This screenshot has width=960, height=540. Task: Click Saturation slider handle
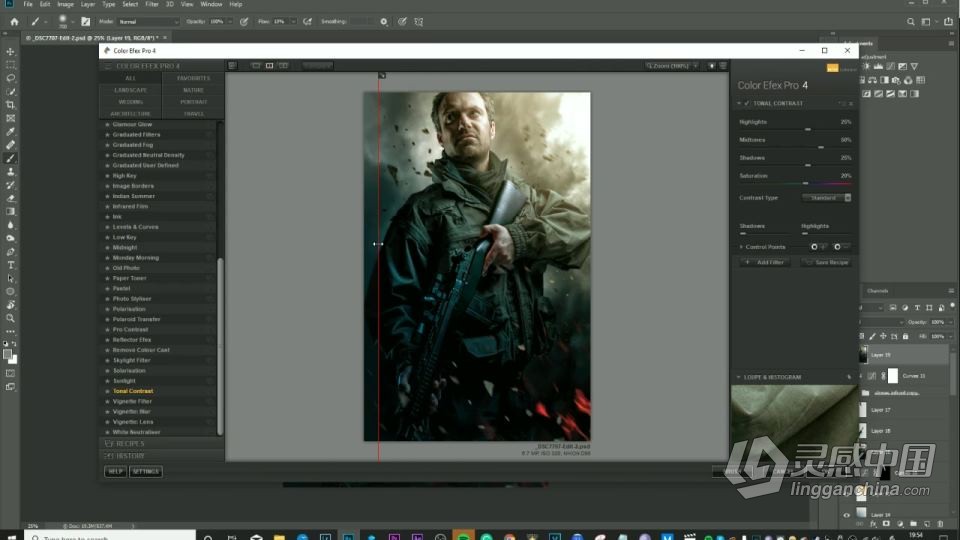tap(806, 183)
